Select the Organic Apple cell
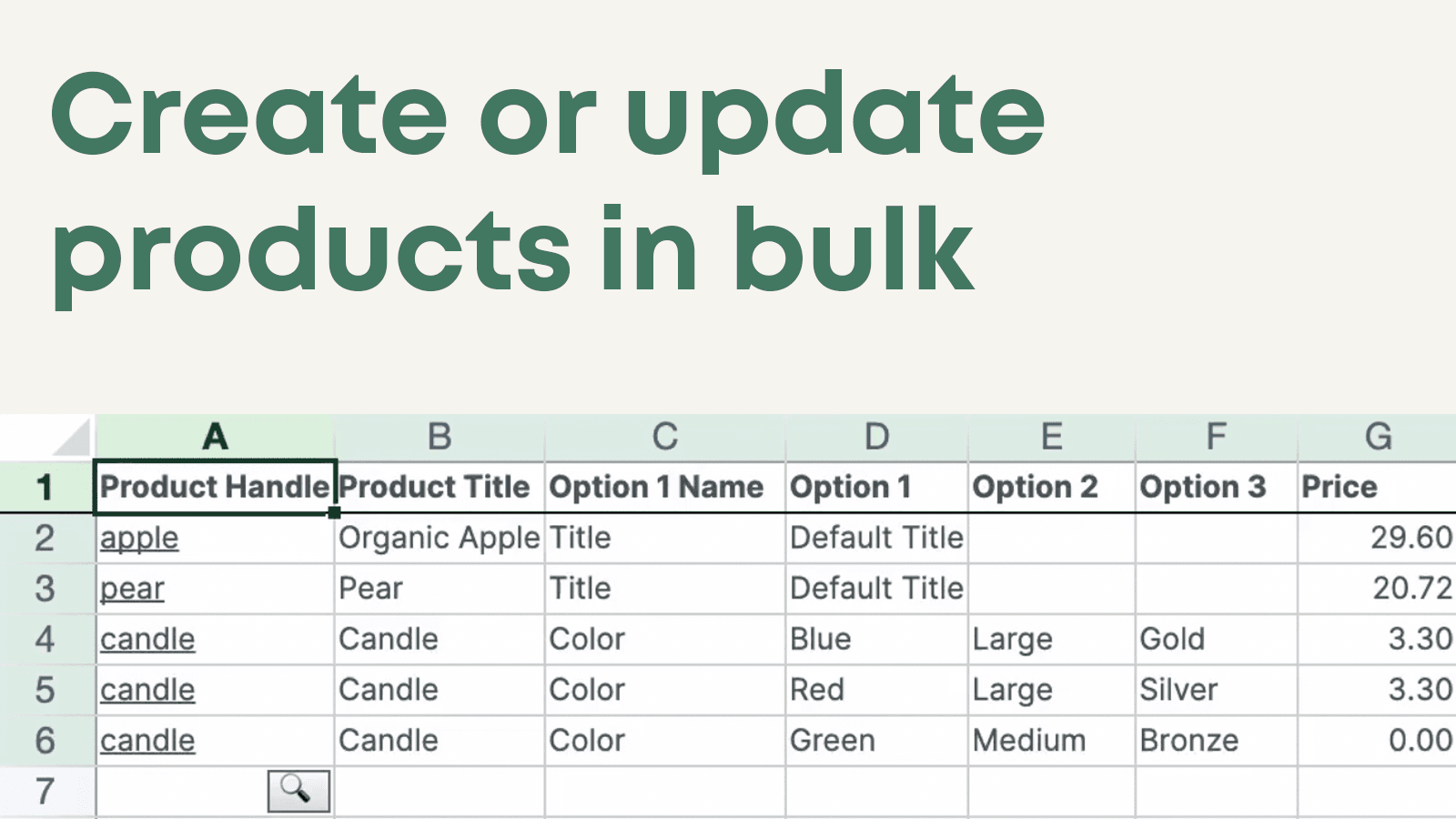This screenshot has width=1456, height=819. (439, 538)
